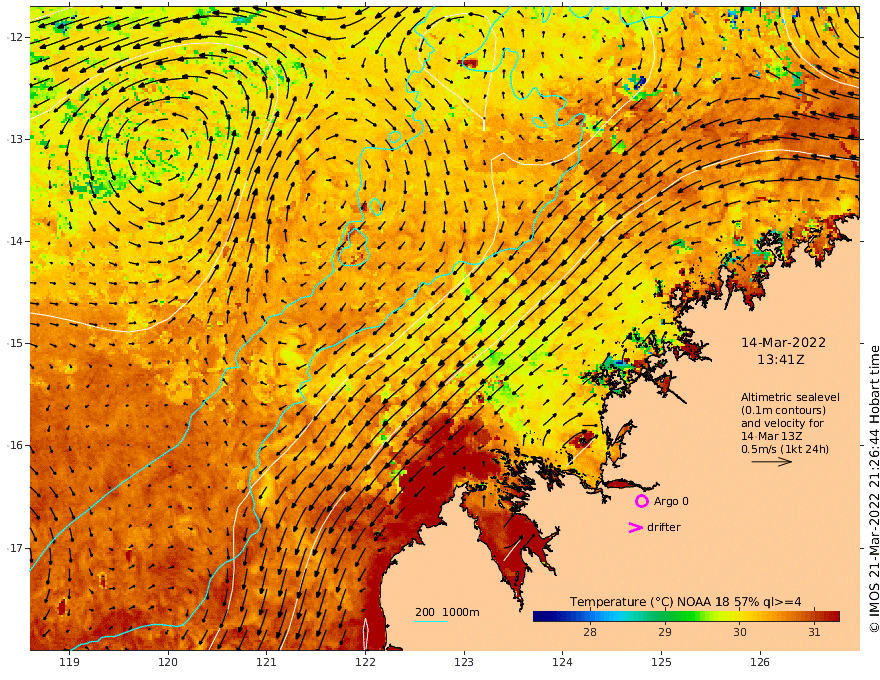Click the '200 1000m' isobath label
Viewport: 880px width, 680px height.
[447, 612]
